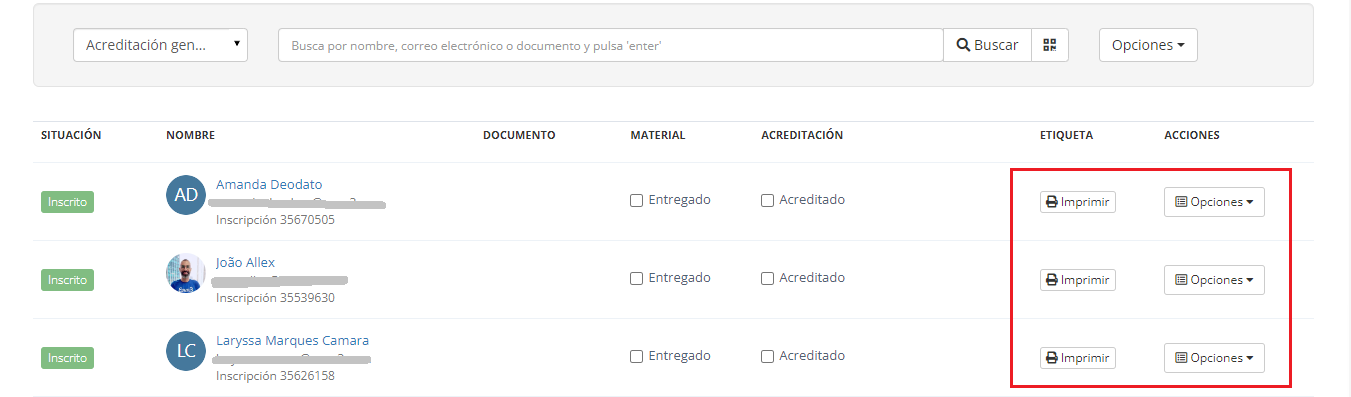The image size is (1351, 397).
Task: Click João Allex's profile photo
Action: pyautogui.click(x=186, y=273)
